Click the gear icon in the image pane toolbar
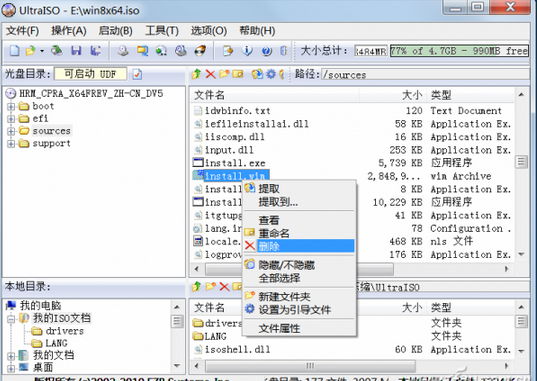 [271, 74]
